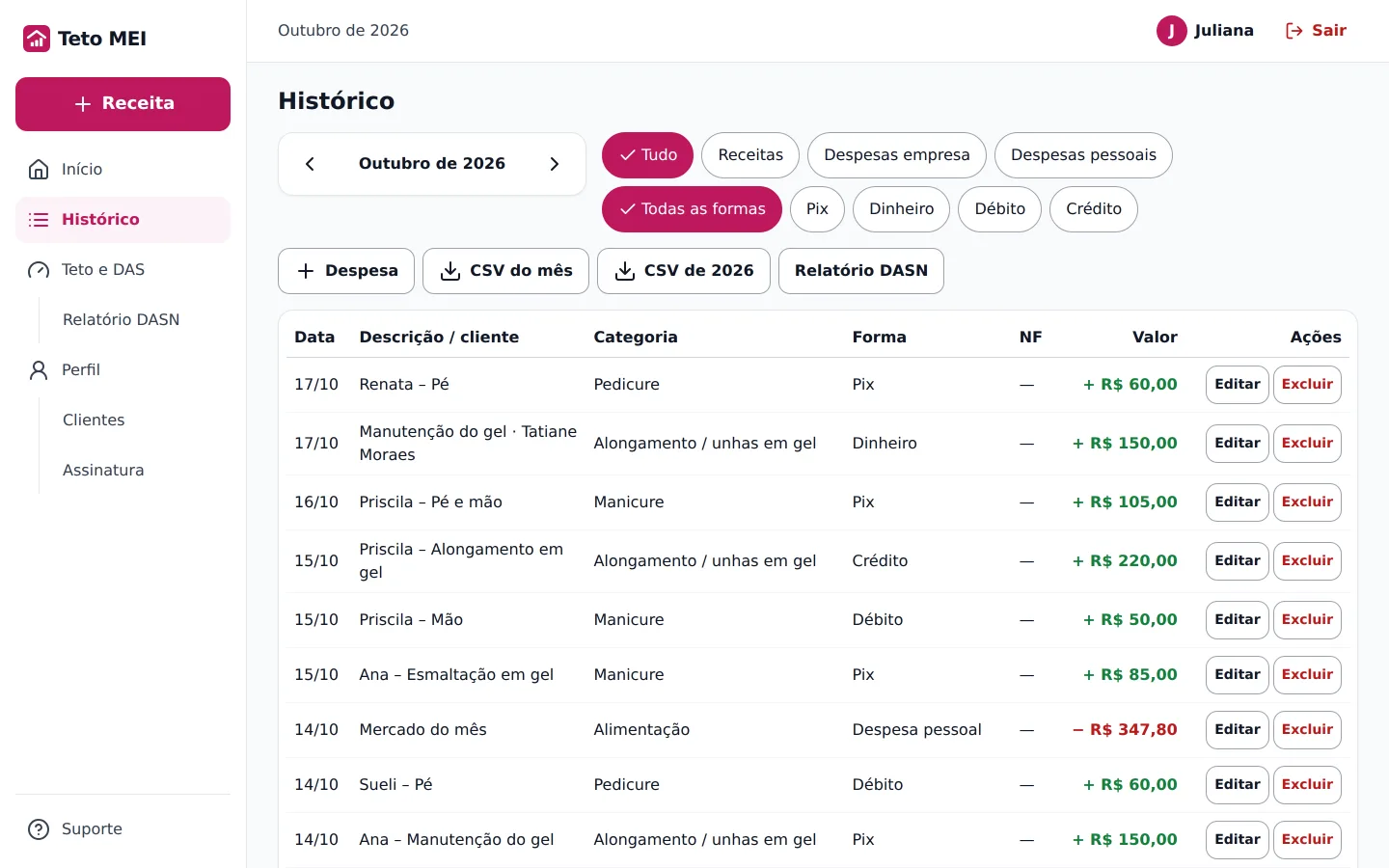
Task: Click the Categoria column header
Action: click(x=636, y=338)
